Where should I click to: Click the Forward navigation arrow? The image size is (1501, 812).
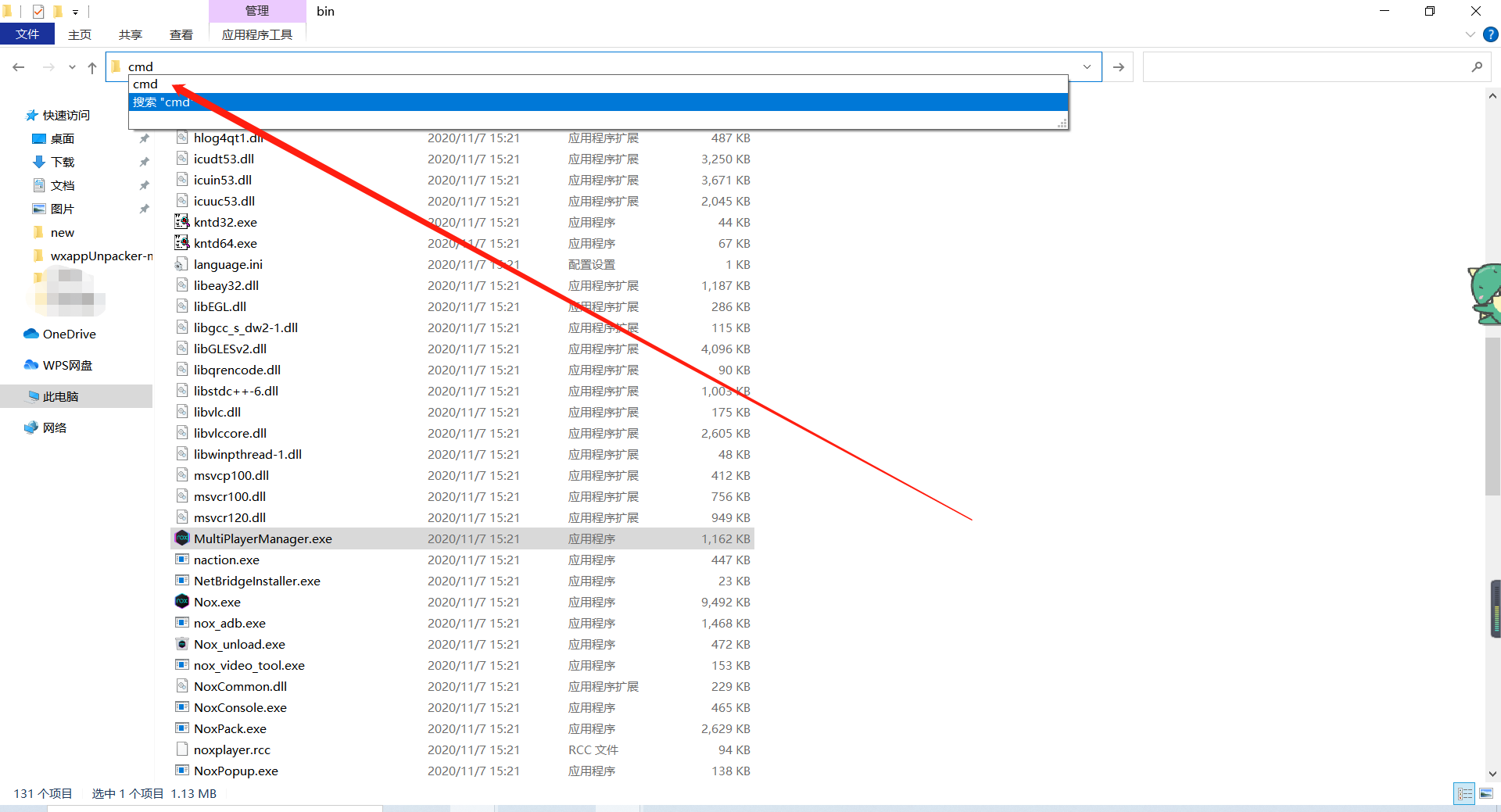point(48,67)
